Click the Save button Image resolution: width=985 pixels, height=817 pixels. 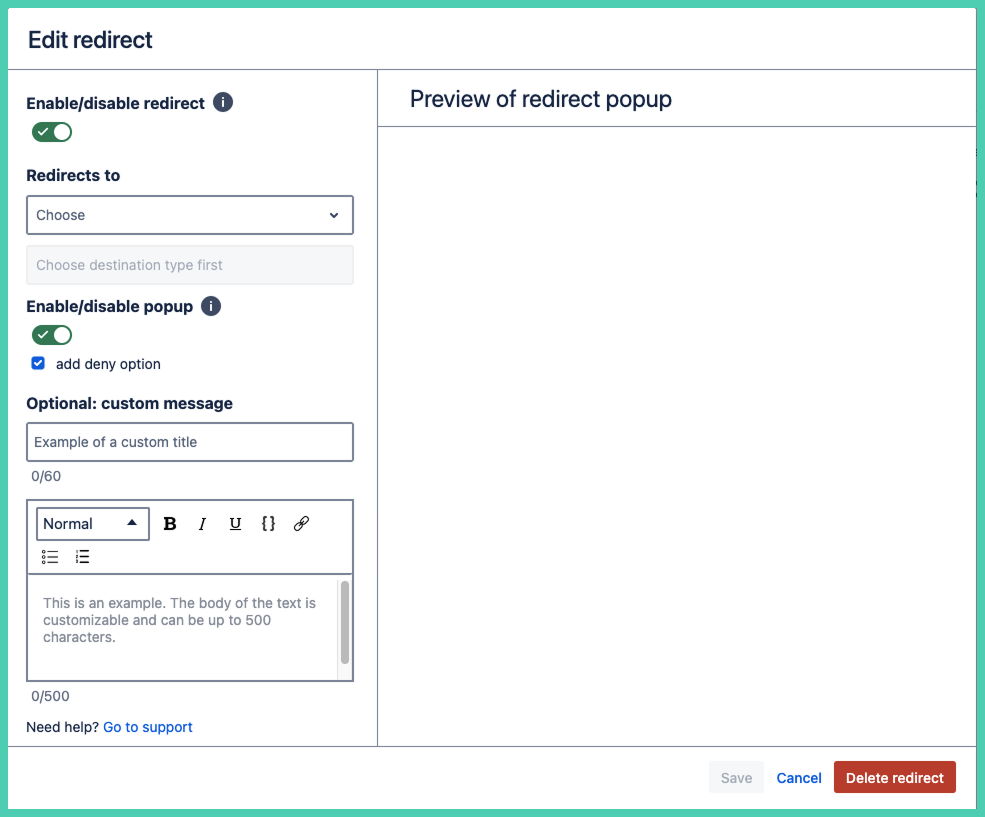pos(736,777)
